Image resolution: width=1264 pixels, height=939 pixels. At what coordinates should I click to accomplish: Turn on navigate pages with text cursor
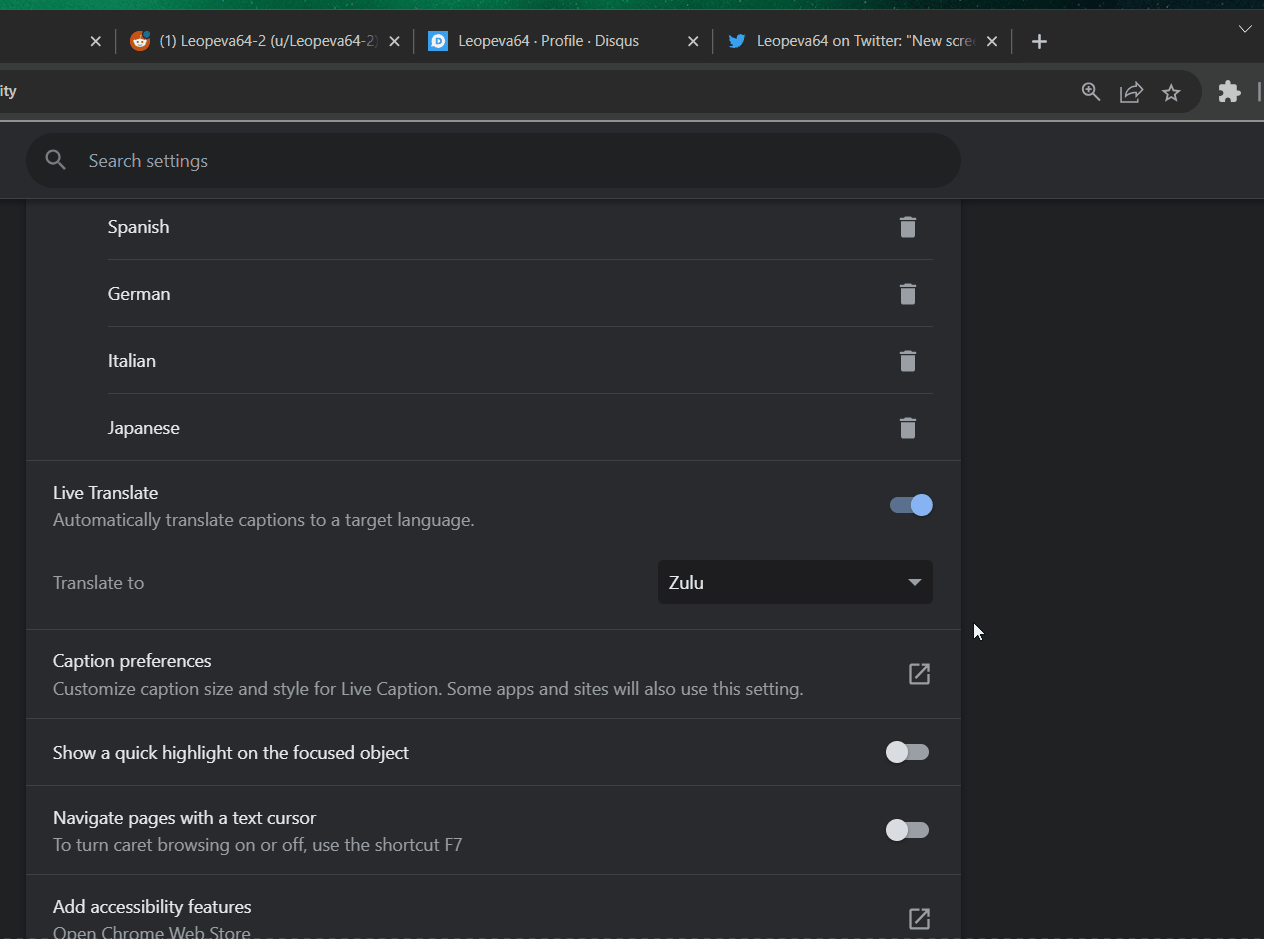[907, 830]
